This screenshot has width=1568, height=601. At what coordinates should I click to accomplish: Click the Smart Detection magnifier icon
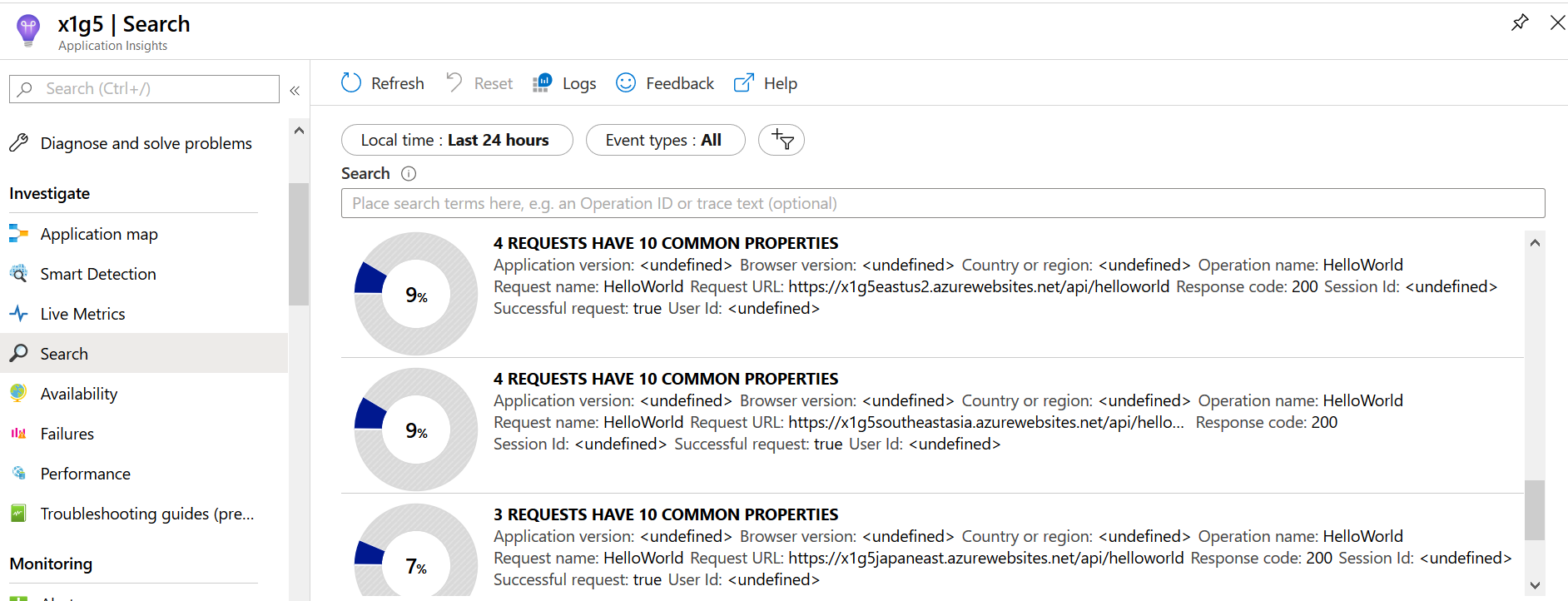[19, 274]
